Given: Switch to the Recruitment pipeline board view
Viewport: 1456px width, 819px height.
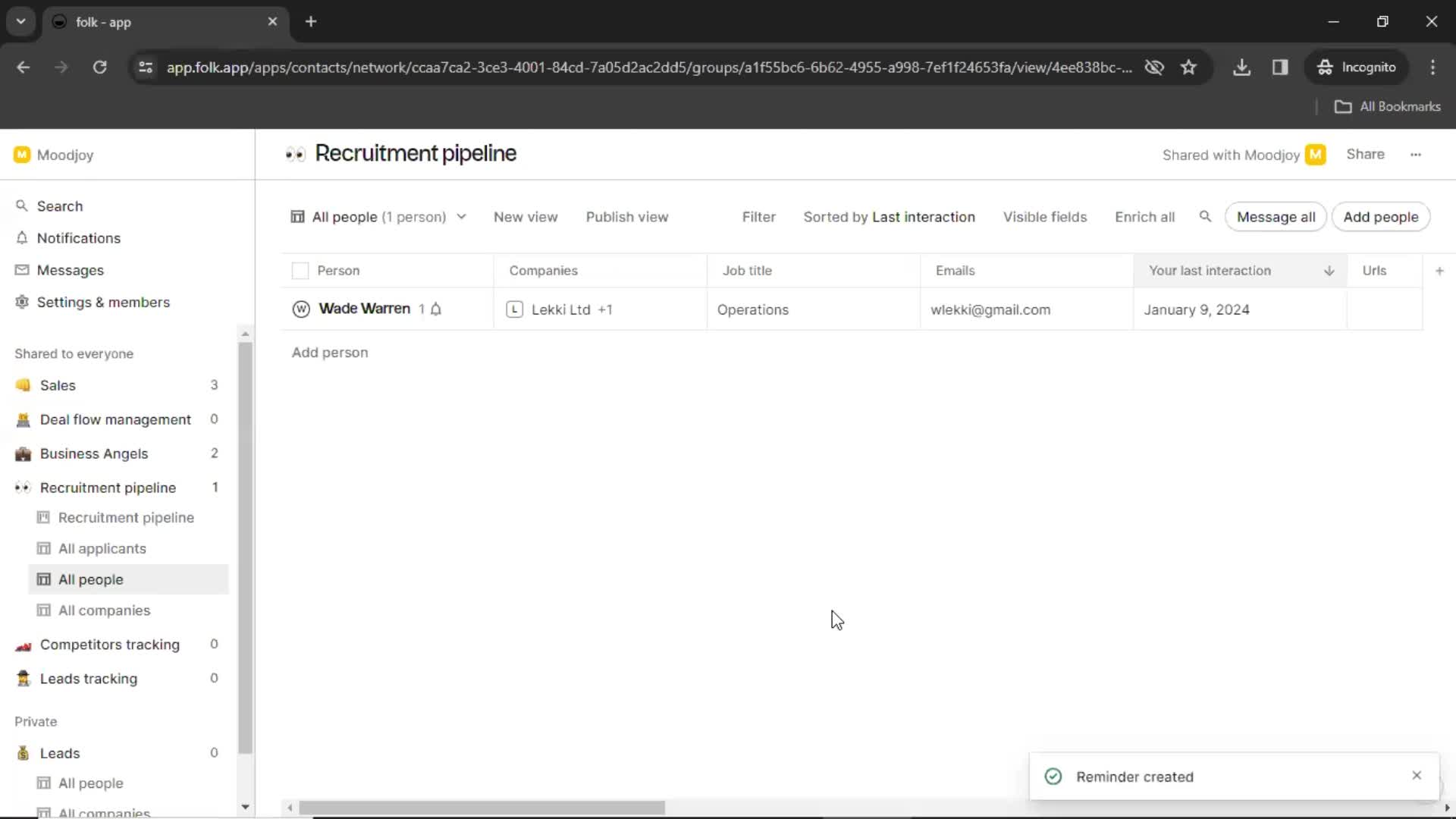Looking at the screenshot, I should (126, 517).
